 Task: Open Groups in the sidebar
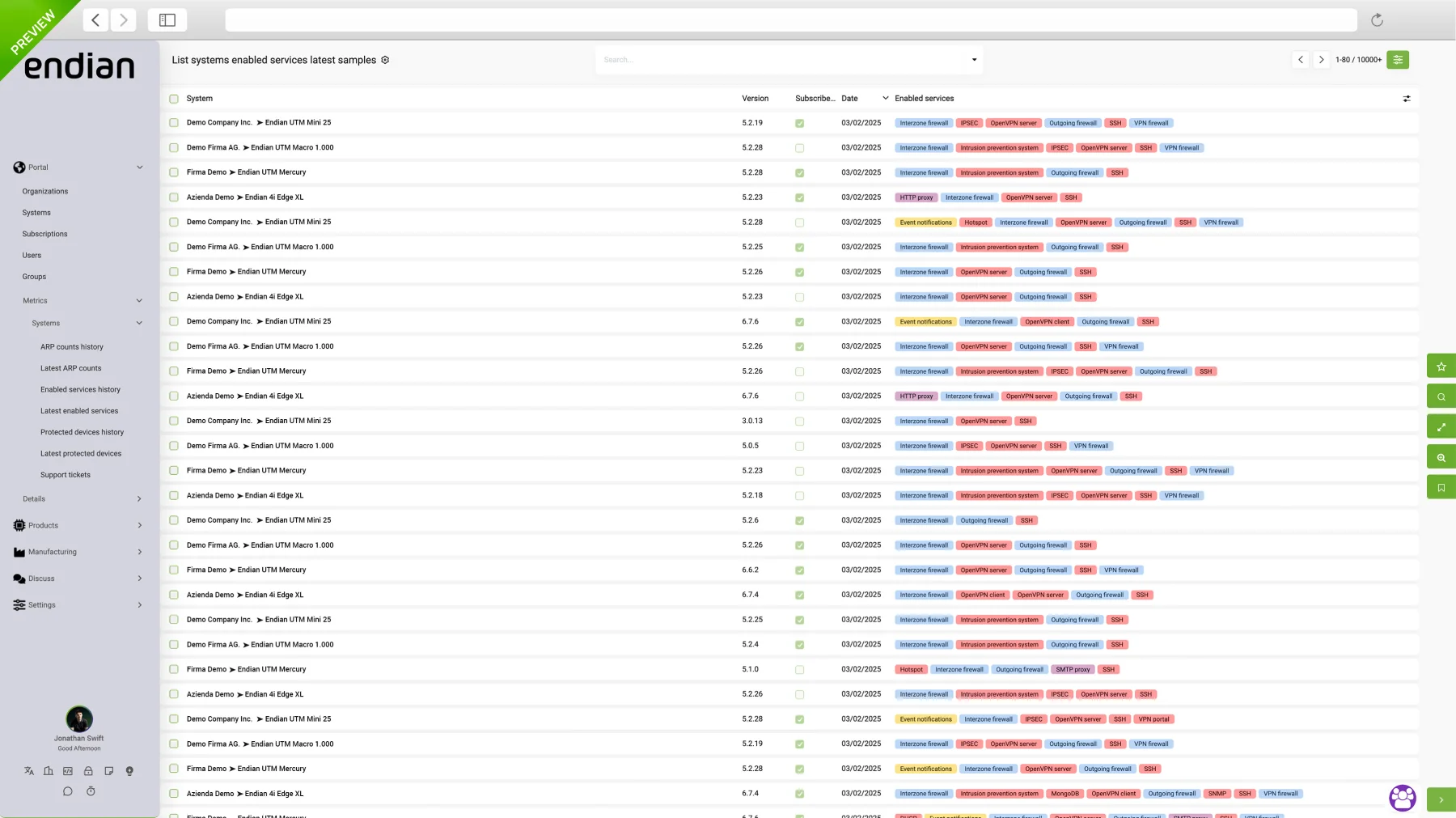[x=34, y=277]
